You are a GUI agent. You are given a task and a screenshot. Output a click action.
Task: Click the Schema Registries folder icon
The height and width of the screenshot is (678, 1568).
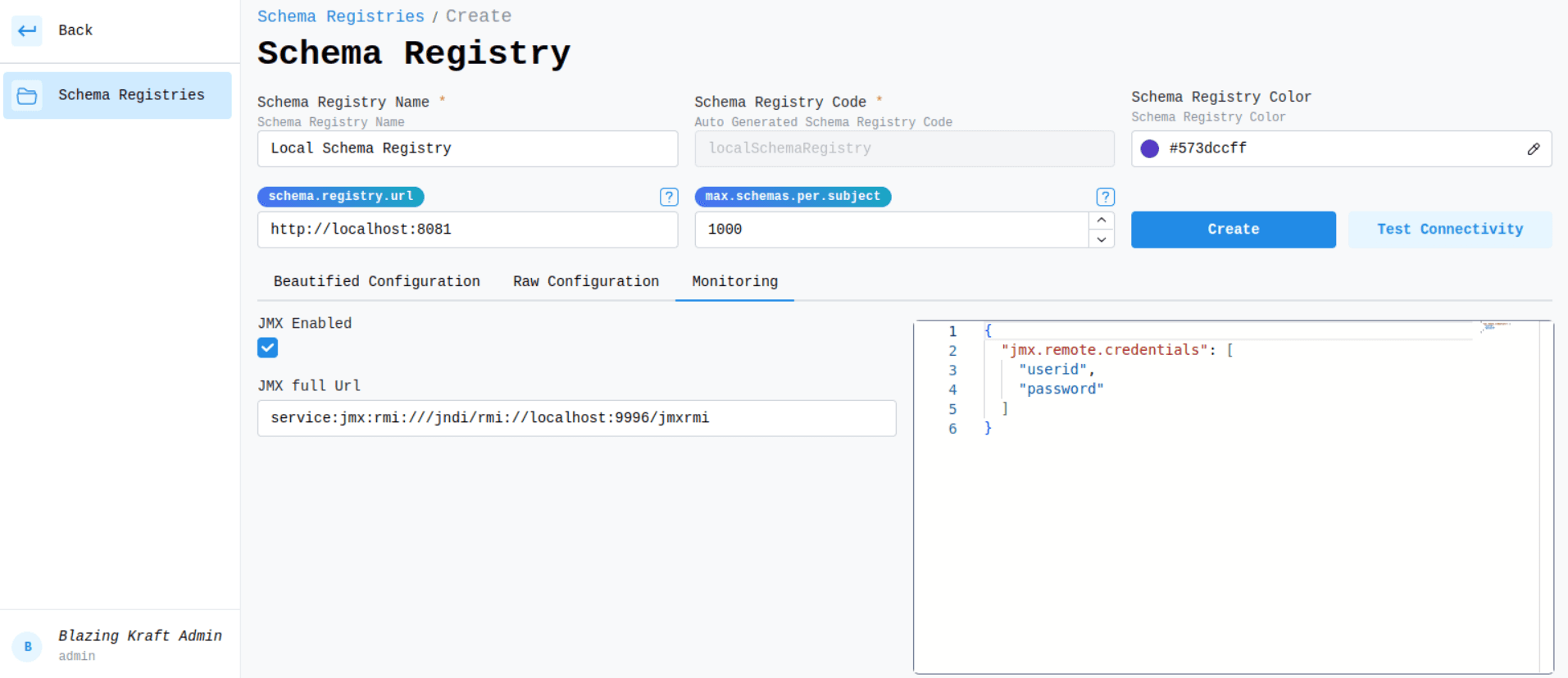click(27, 96)
